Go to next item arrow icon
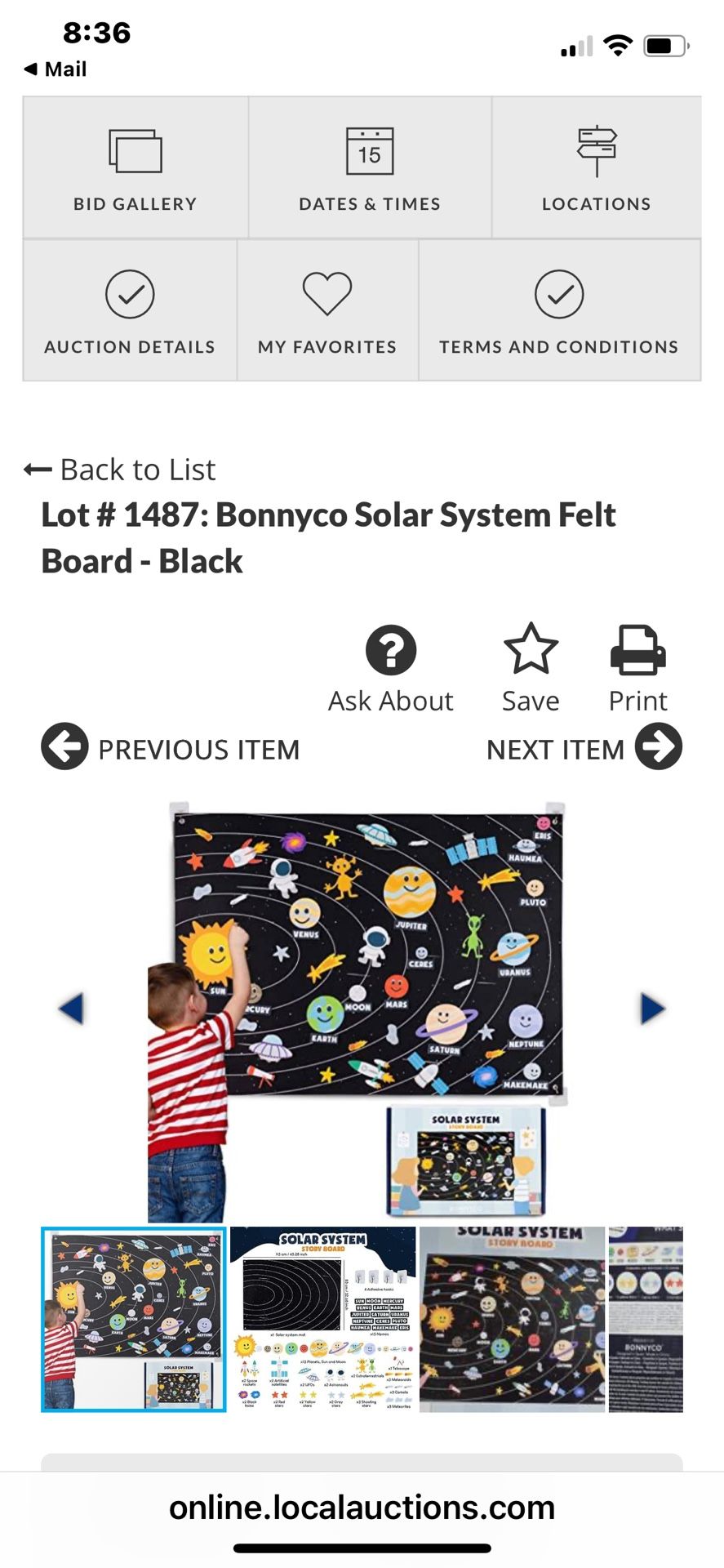Image resolution: width=724 pixels, height=1568 pixels. (659, 746)
